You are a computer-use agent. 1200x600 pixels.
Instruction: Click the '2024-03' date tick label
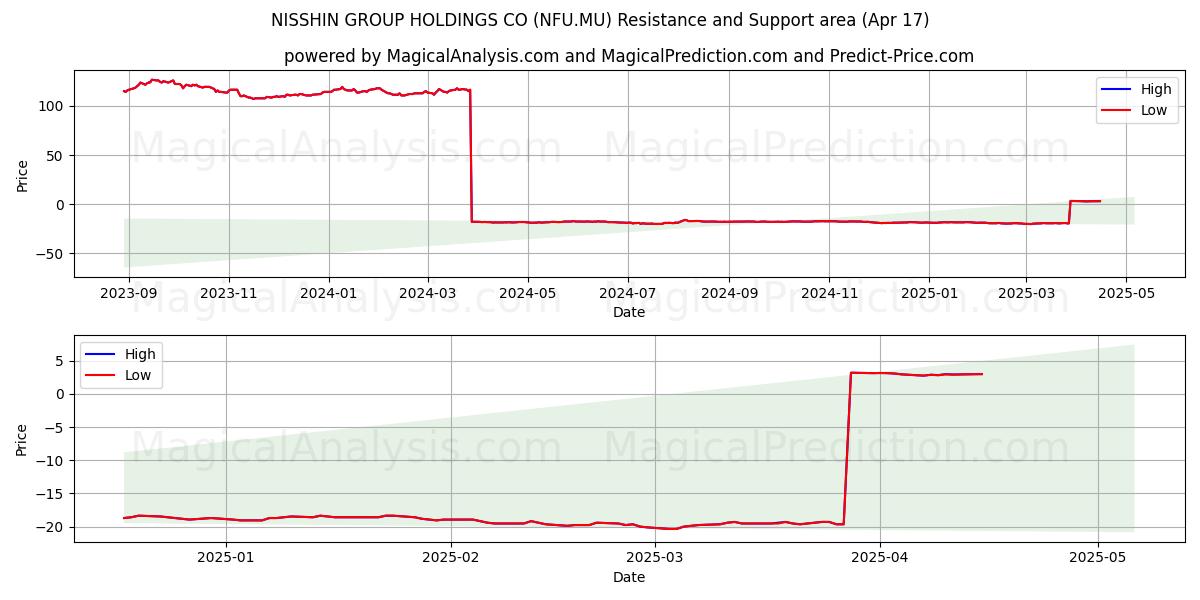coord(428,294)
